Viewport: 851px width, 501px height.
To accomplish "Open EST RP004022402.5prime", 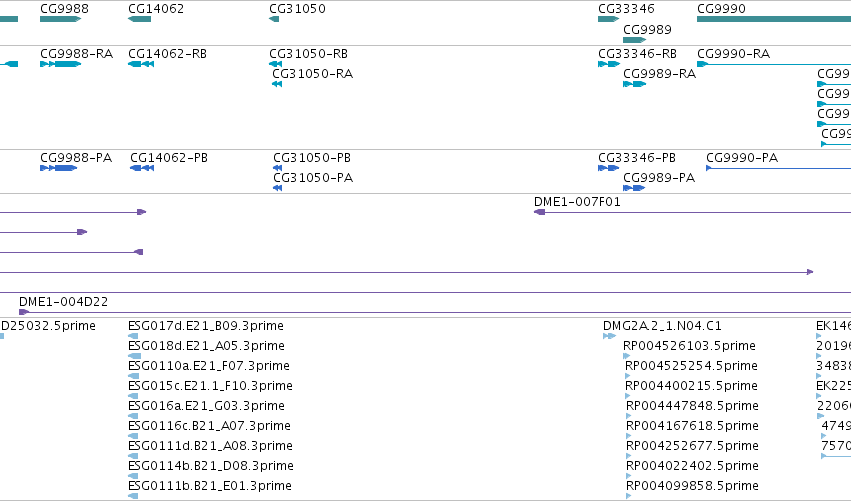I will point(693,466).
